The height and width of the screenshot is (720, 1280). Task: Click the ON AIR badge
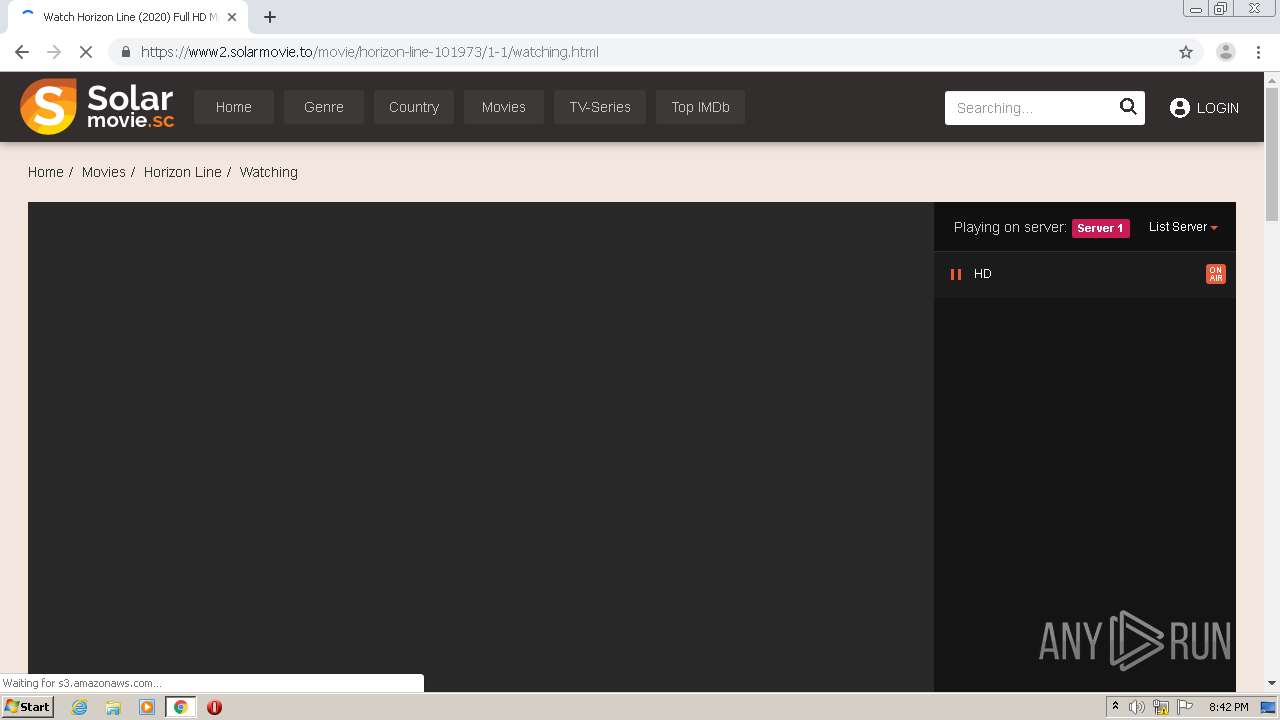[x=1216, y=274]
